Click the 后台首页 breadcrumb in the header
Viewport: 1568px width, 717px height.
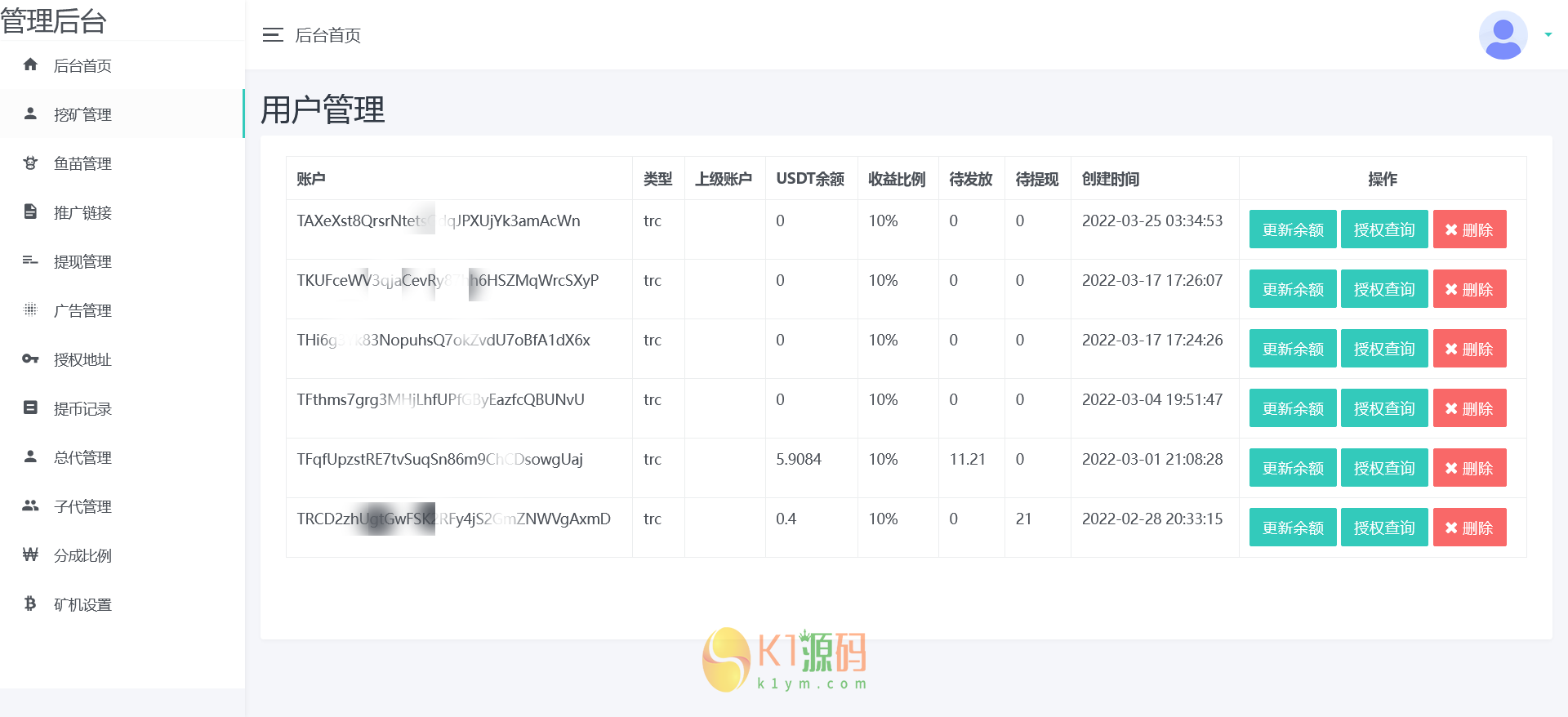click(x=327, y=35)
